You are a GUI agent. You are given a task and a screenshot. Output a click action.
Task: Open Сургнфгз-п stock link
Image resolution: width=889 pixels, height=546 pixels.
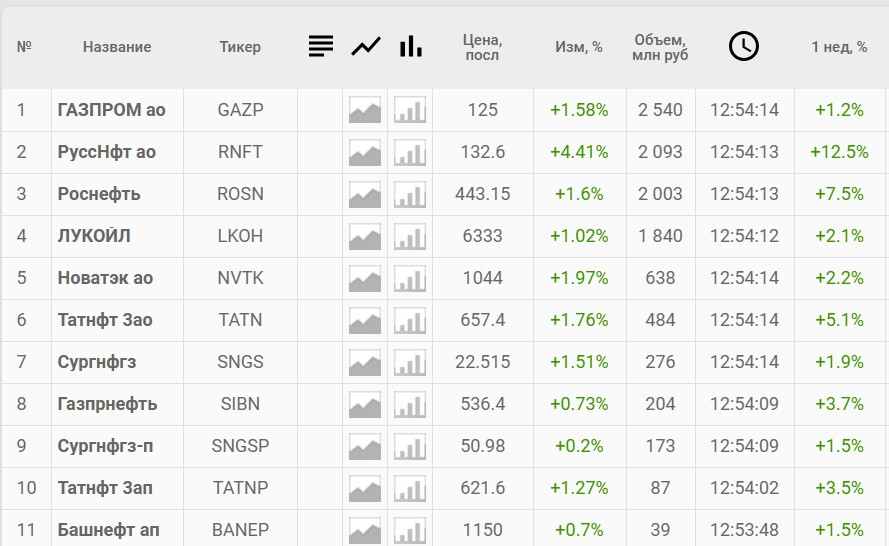(105, 446)
